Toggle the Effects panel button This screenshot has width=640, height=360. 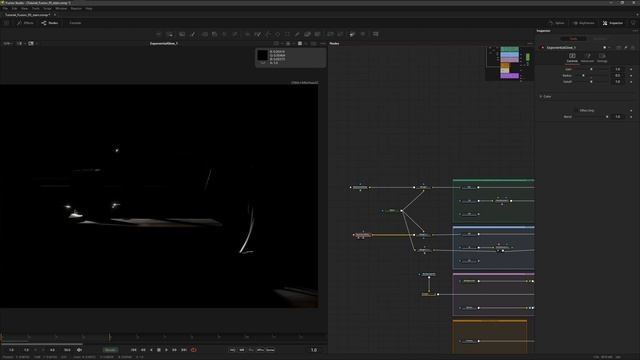pos(25,23)
